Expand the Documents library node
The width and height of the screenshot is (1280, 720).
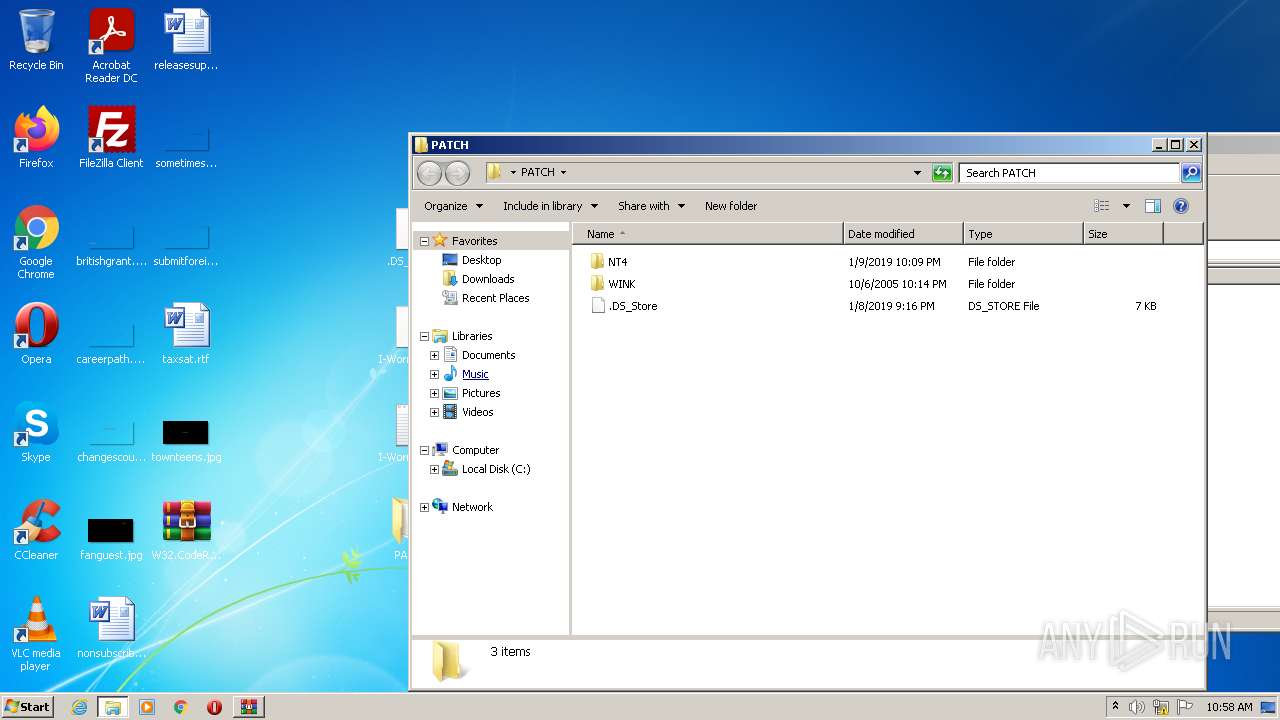pyautogui.click(x=435, y=356)
